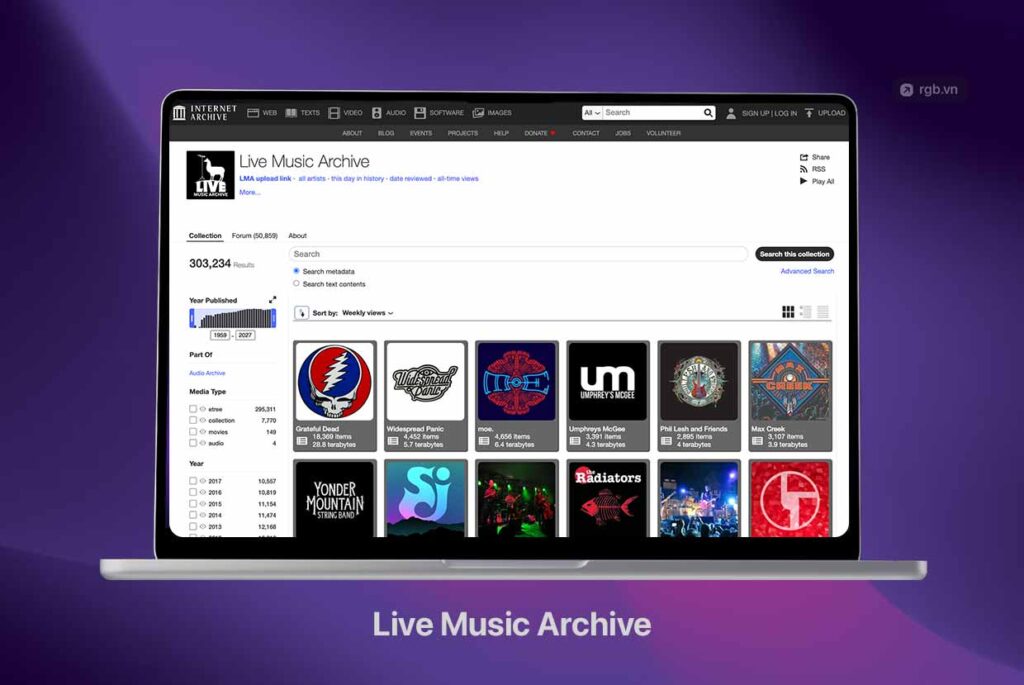Toggle the eye icon for 2014

pos(202,515)
